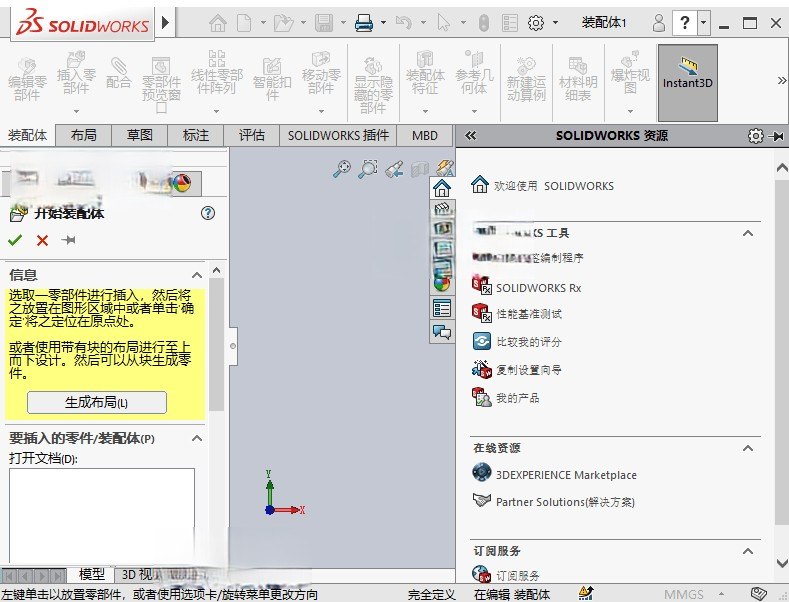
Task: Switch to the 布局 tab
Action: [x=84, y=135]
